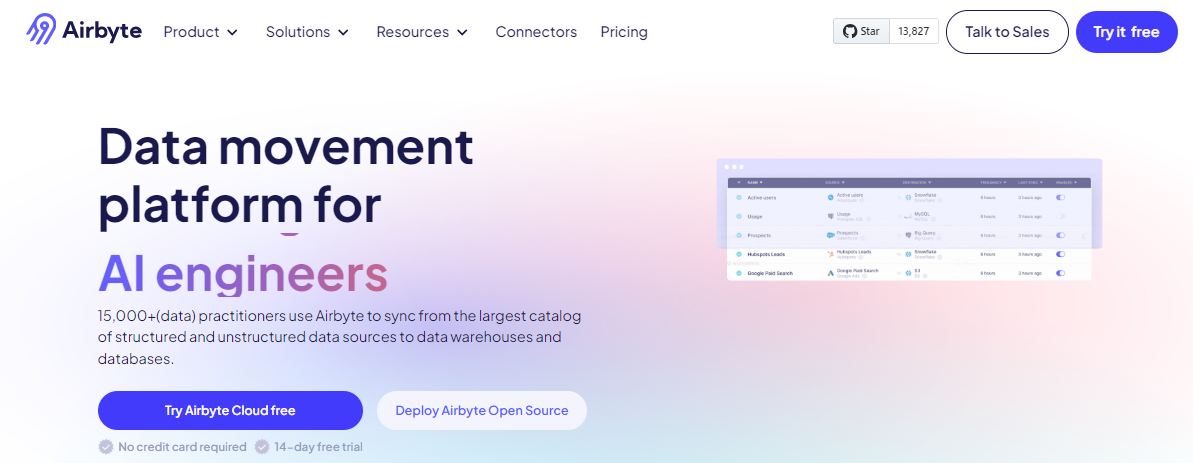1193x463 pixels.
Task: Disable the Google Paid Search connection switch
Action: tap(1061, 273)
